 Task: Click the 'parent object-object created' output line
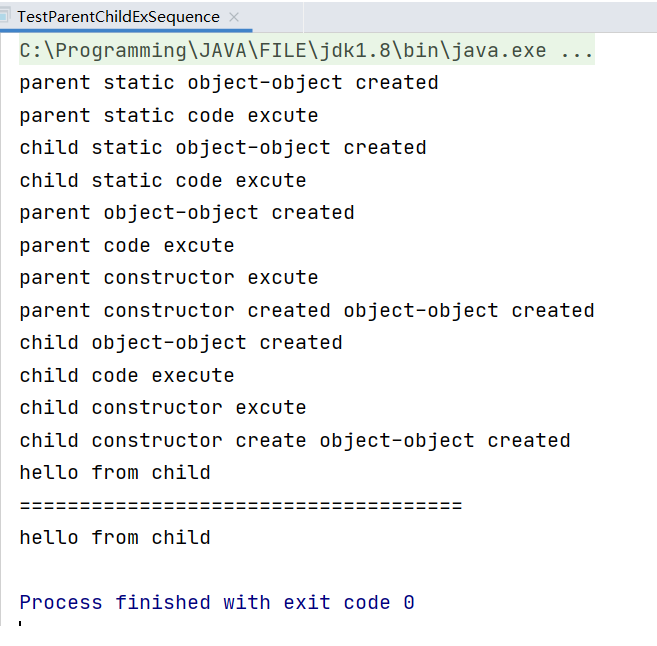point(186,213)
